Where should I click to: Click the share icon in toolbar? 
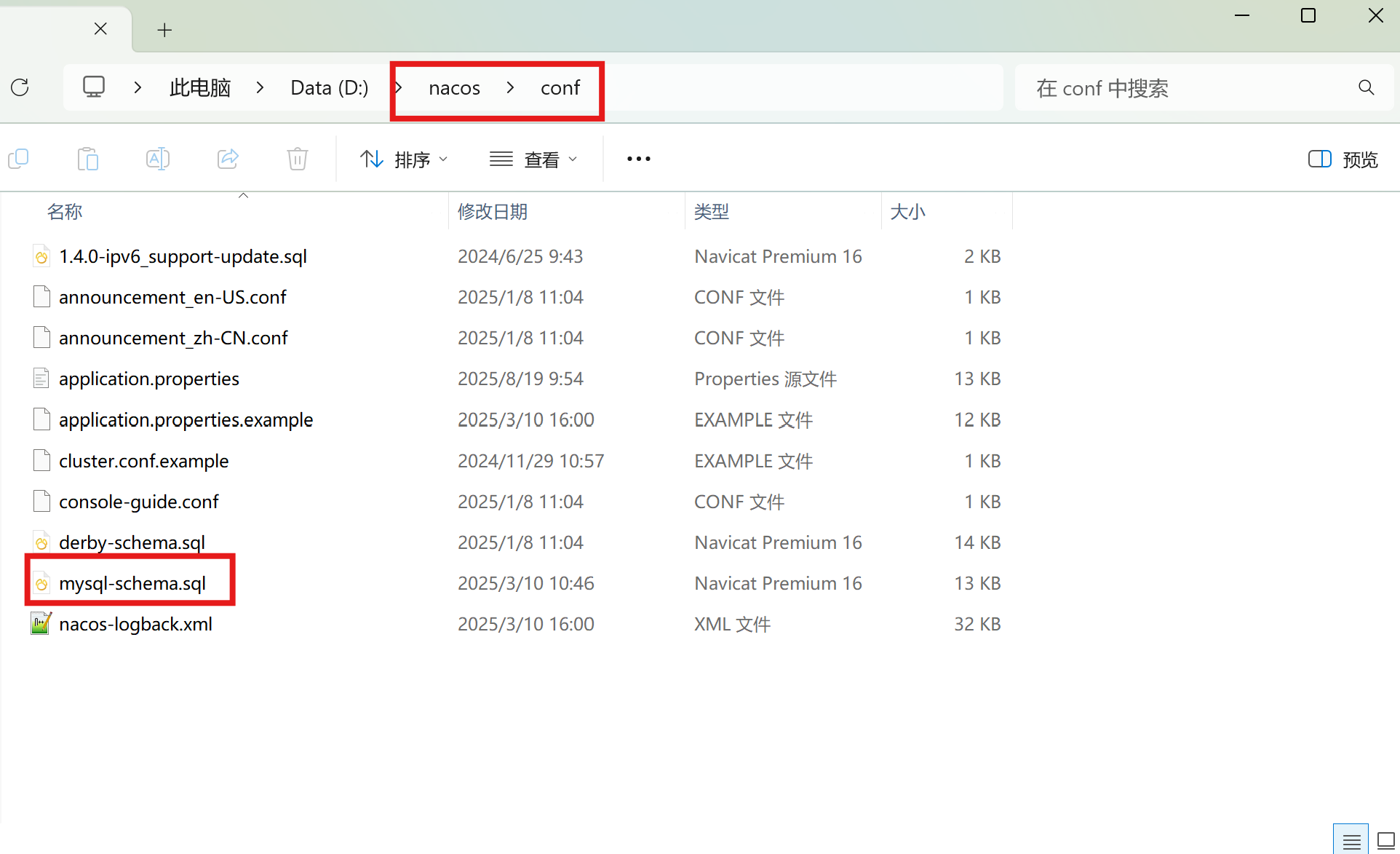pos(228,159)
